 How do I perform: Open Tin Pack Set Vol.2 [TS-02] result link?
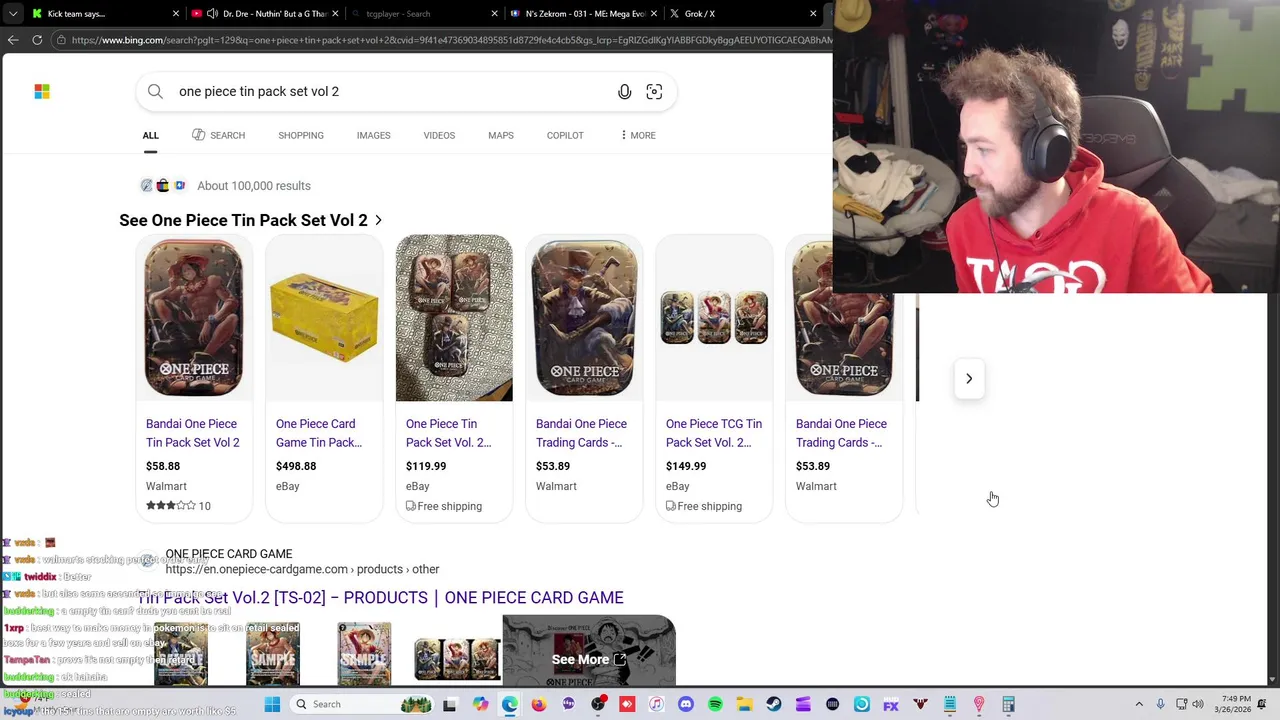(380, 598)
